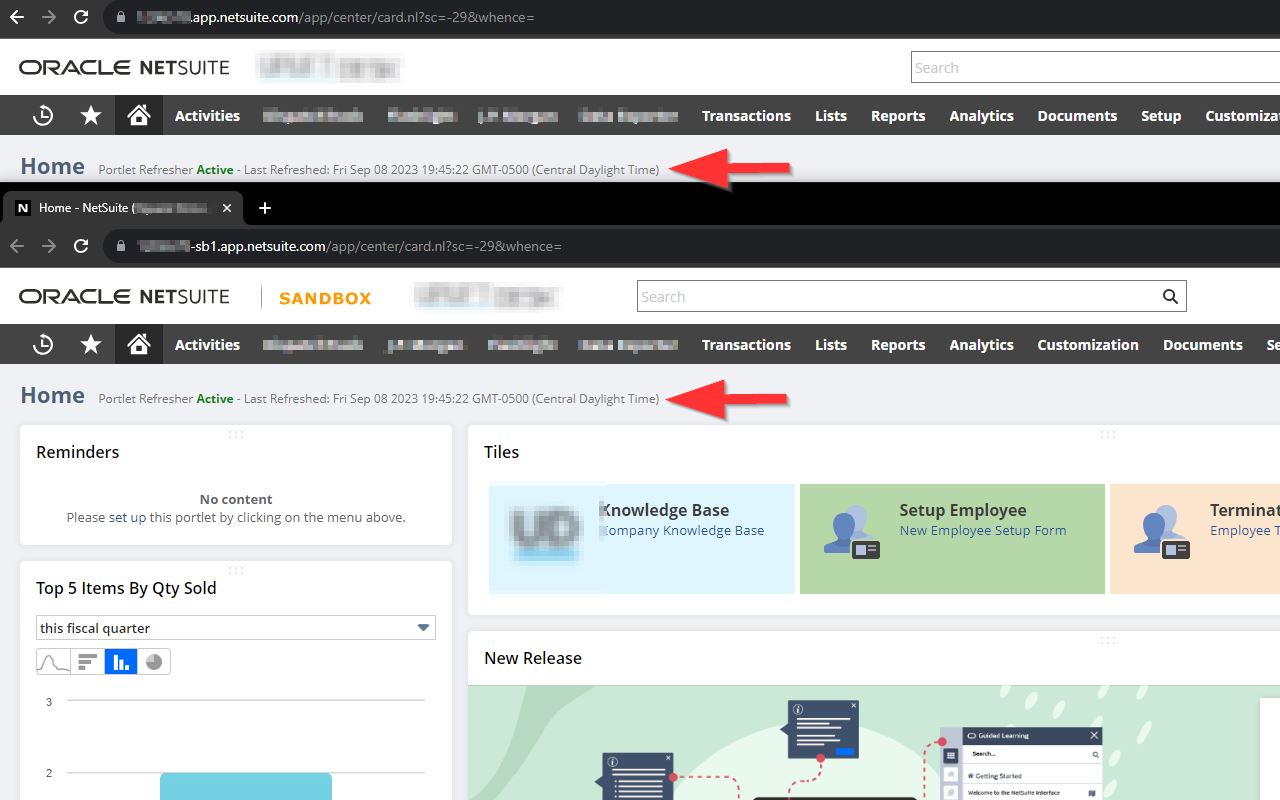Switch the Top 5 Items portlet to pie chart
The width and height of the screenshot is (1280, 800).
(153, 660)
